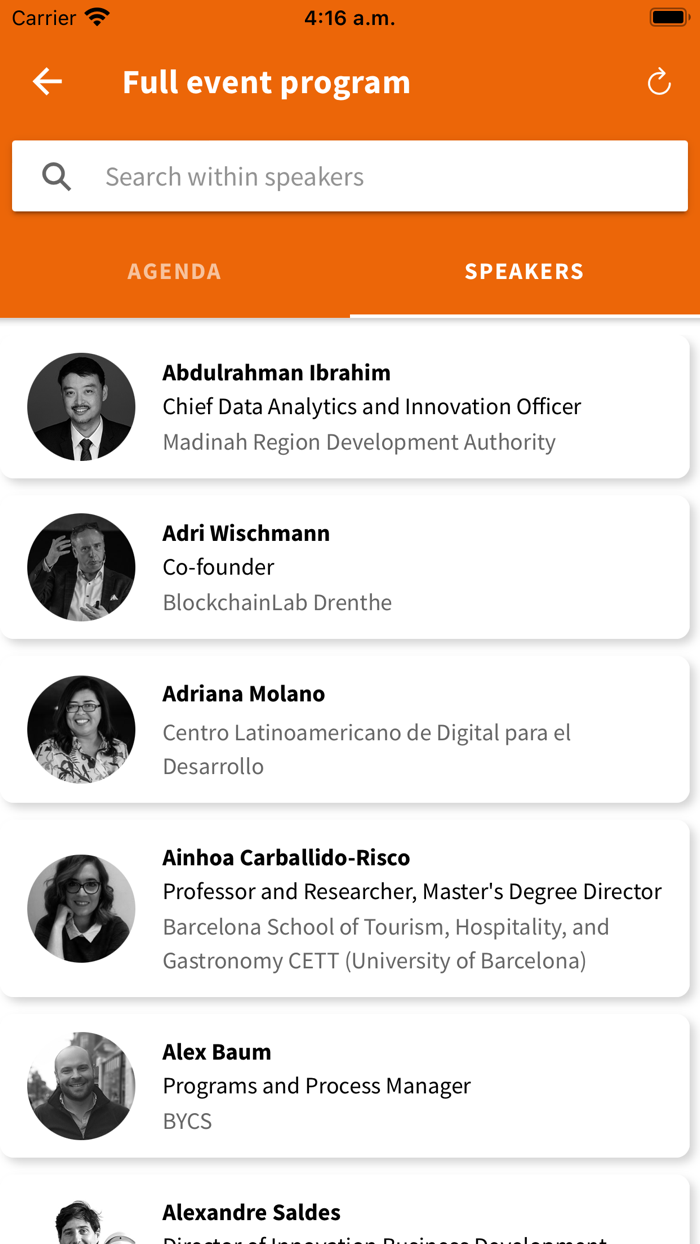Tap the back arrow icon

coord(47,82)
